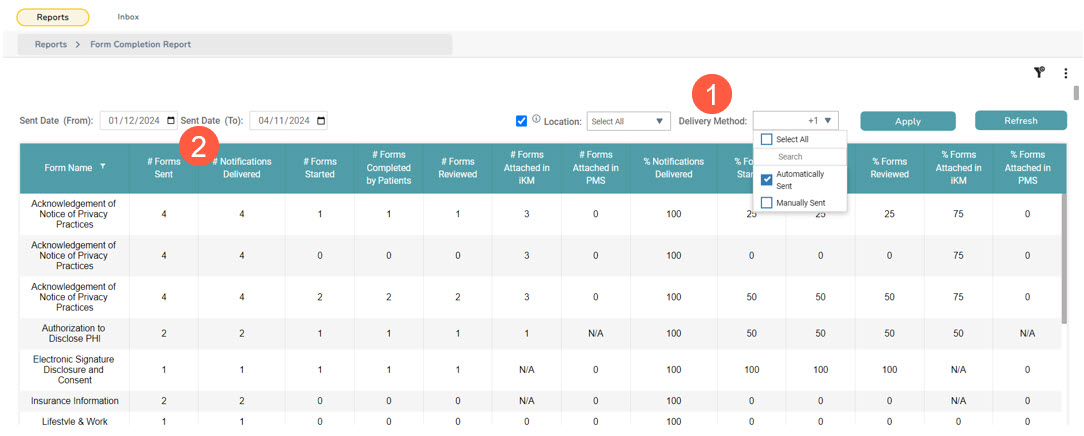1084x436 pixels.
Task: Open calendar picker for Sent Date From
Action: point(171,121)
